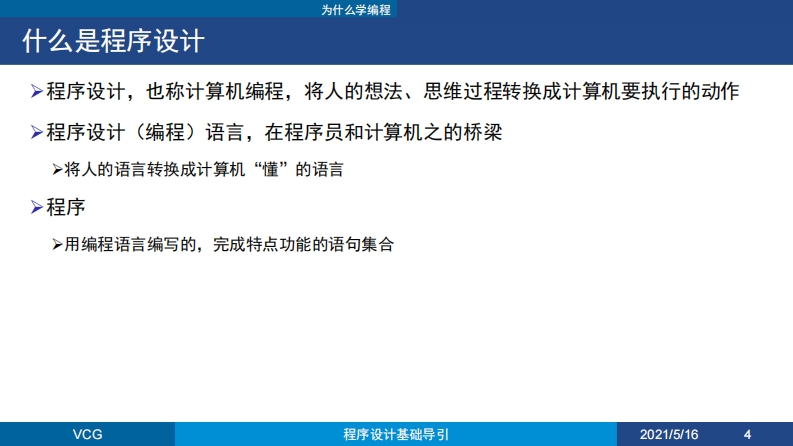Click the arrow bullet before '程序设计,也称计算机编程'

[37, 92]
